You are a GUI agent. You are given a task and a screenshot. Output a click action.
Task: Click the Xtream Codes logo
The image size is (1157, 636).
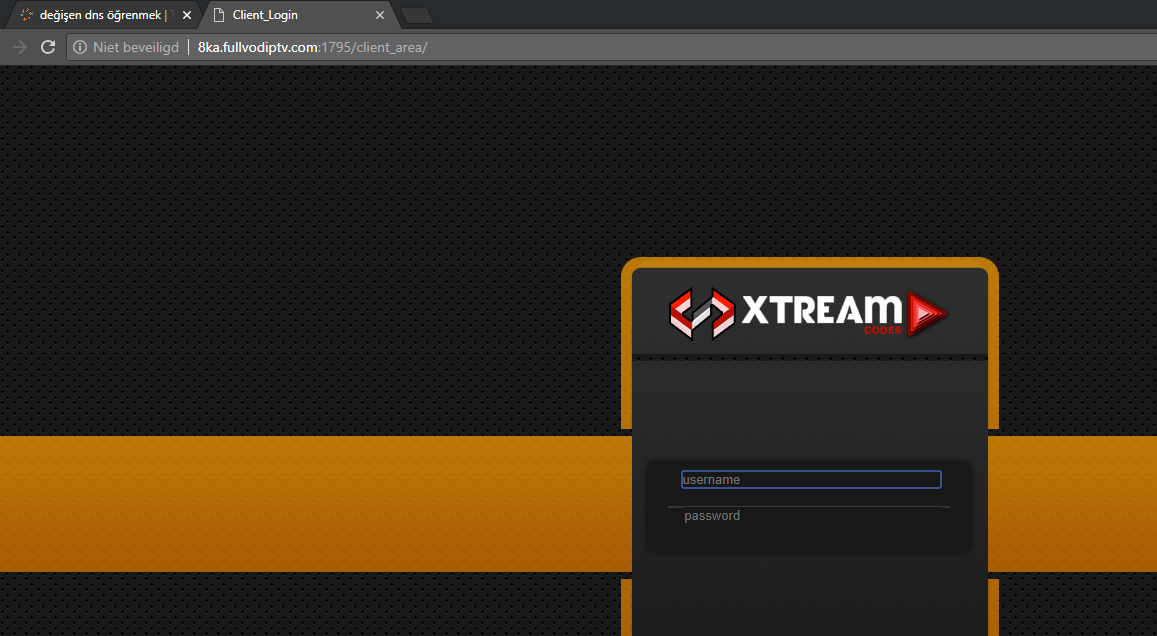click(809, 313)
